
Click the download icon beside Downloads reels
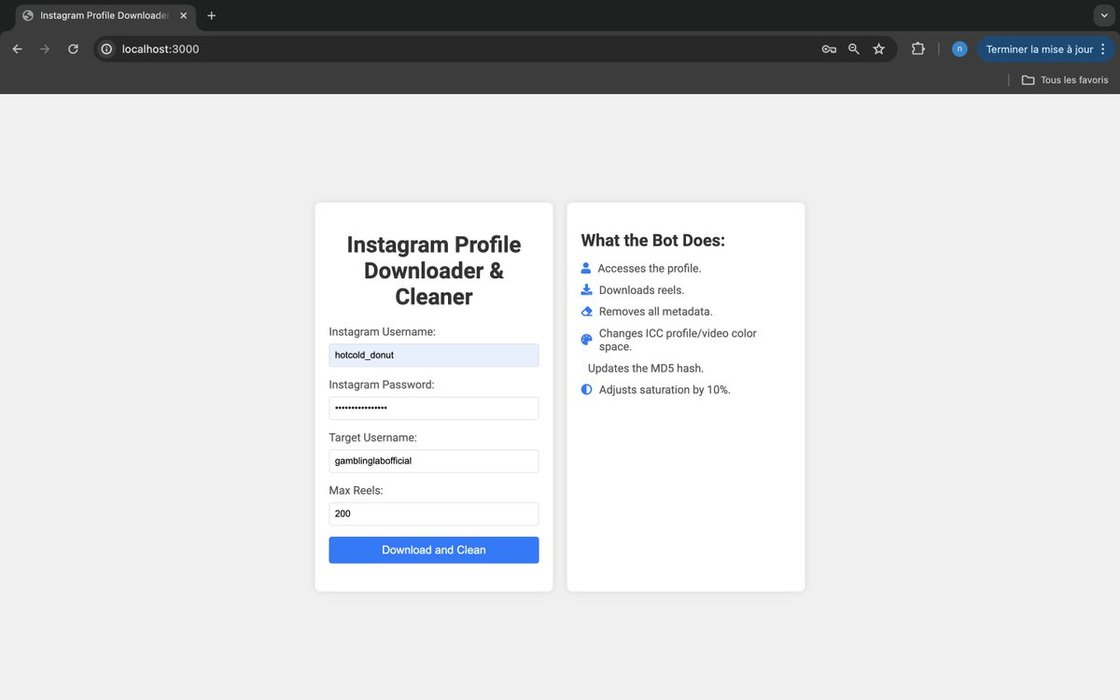coord(586,289)
